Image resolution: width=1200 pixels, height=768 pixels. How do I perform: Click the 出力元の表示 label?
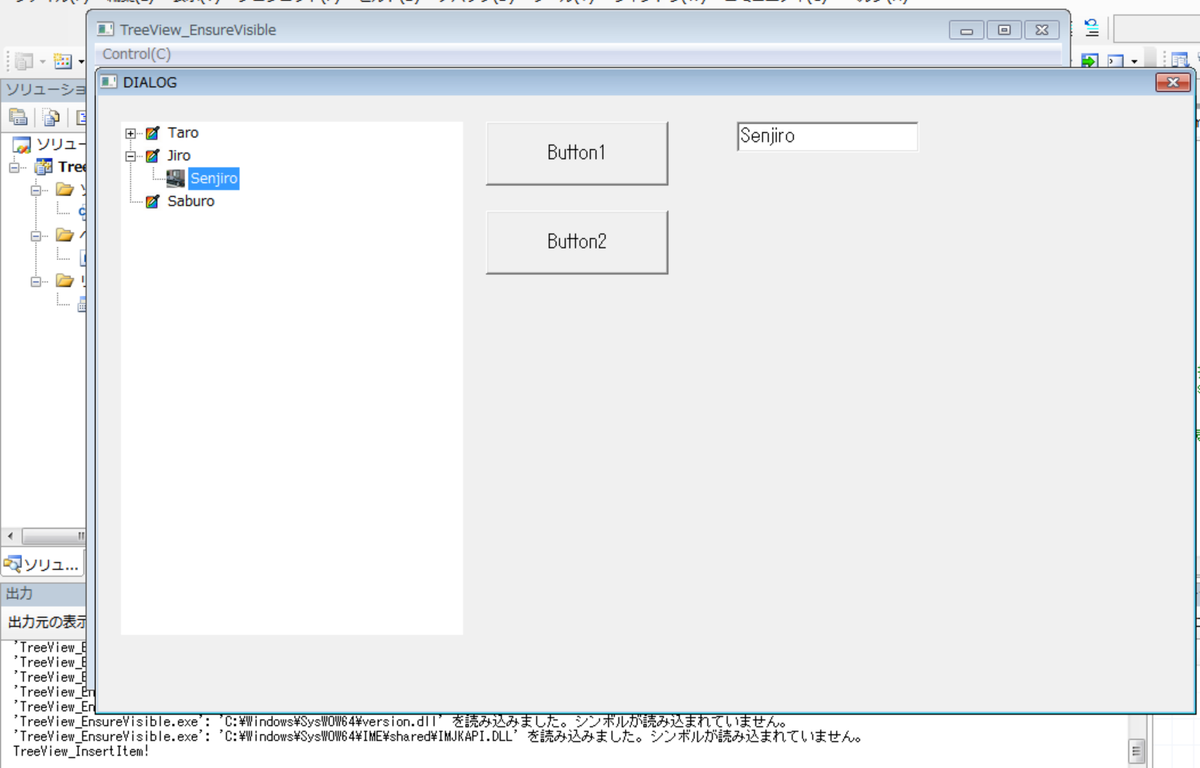[x=47, y=621]
